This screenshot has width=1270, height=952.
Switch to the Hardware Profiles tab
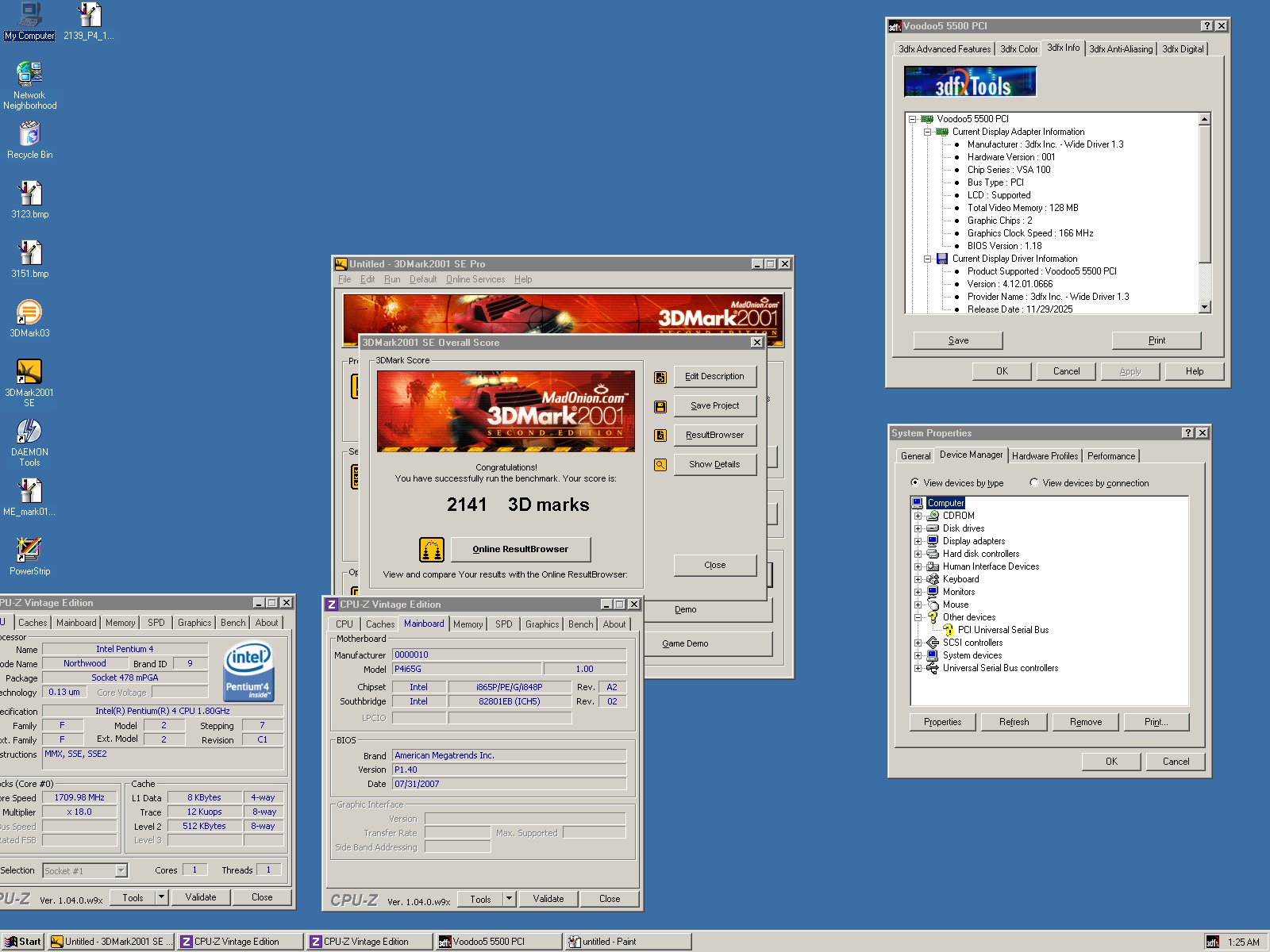[1045, 456]
